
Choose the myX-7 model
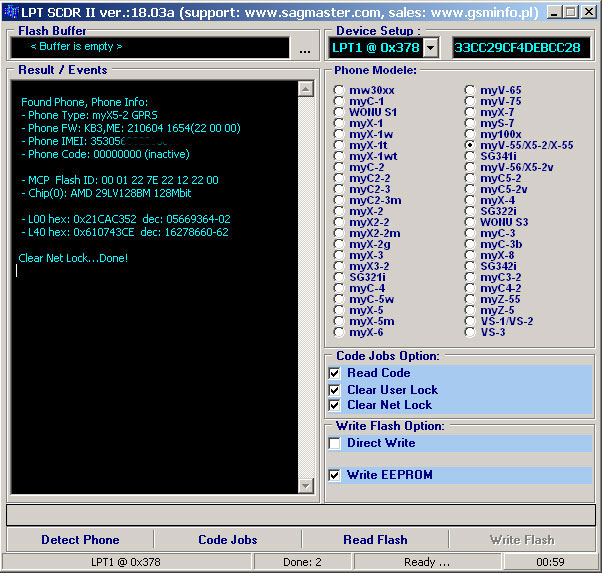click(470, 112)
